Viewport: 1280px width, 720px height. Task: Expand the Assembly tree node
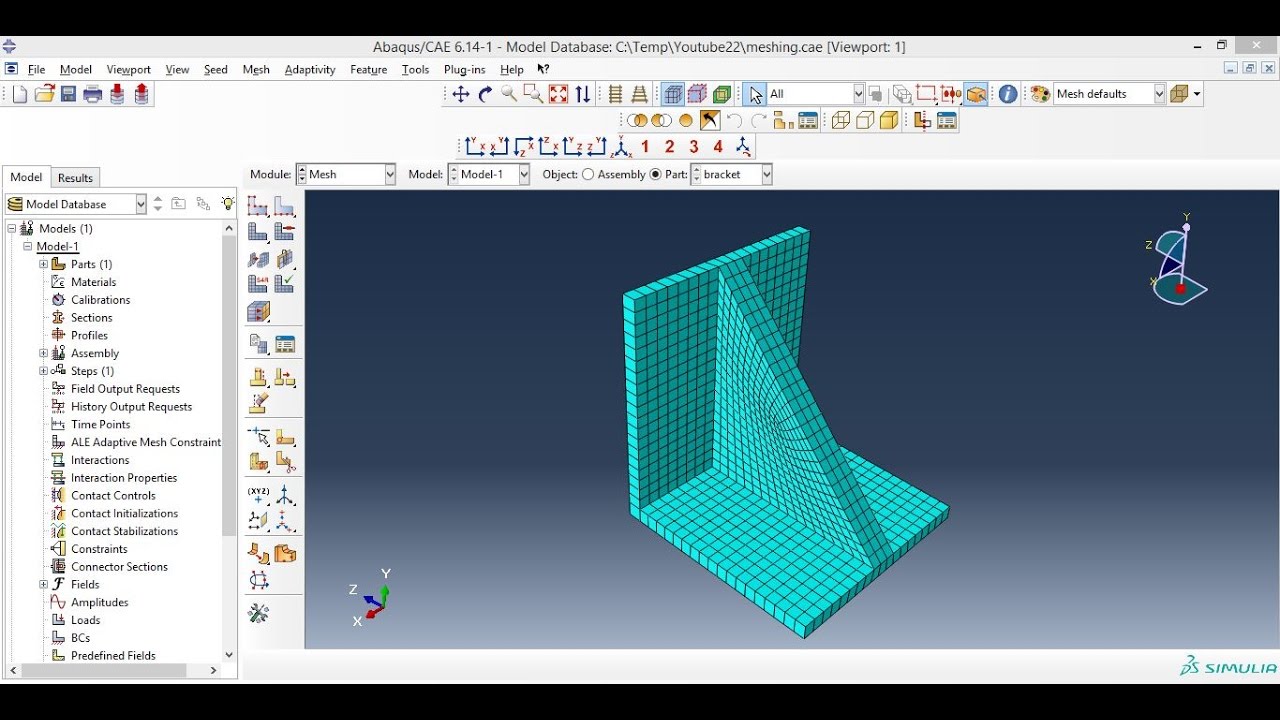point(43,353)
